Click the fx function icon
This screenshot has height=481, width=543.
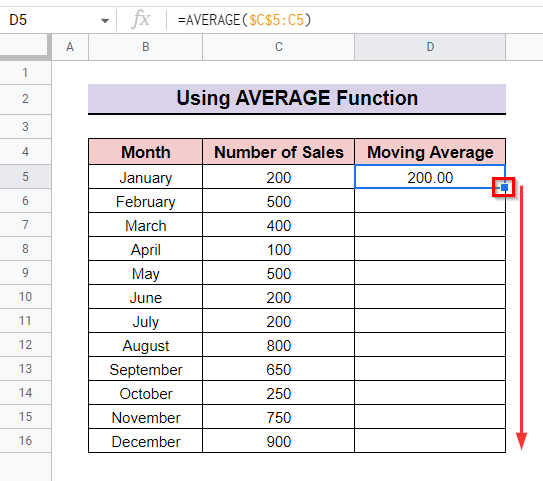tap(141, 19)
